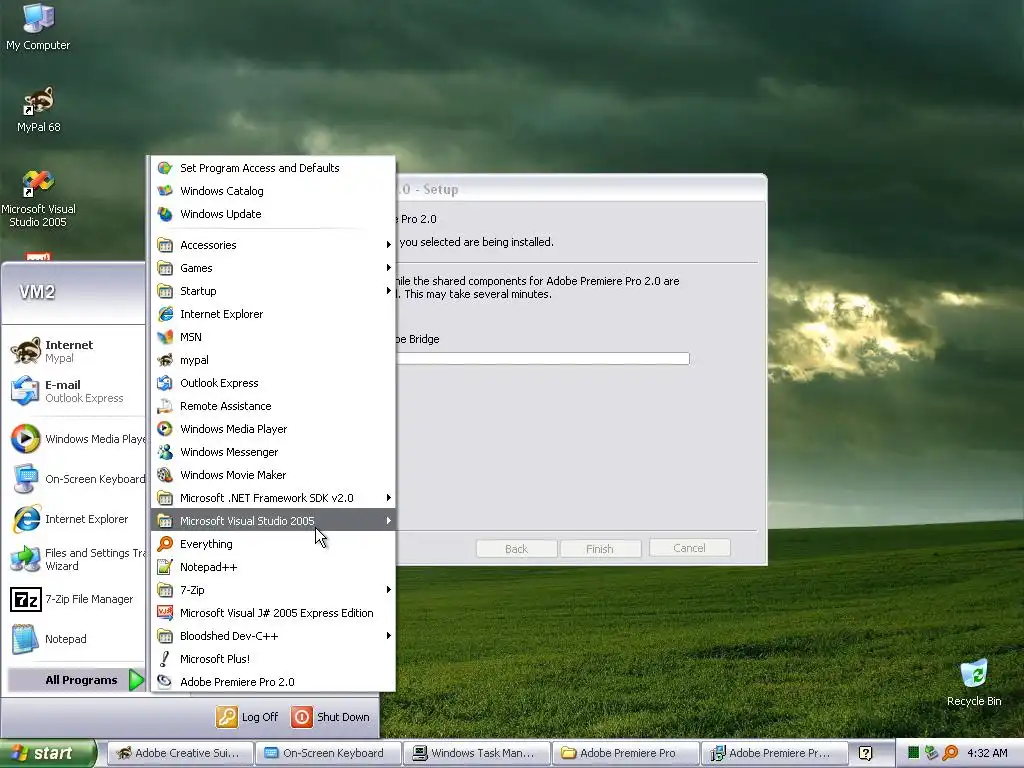Click the Windows Messenger icon
The image size is (1024, 768).
165,452
